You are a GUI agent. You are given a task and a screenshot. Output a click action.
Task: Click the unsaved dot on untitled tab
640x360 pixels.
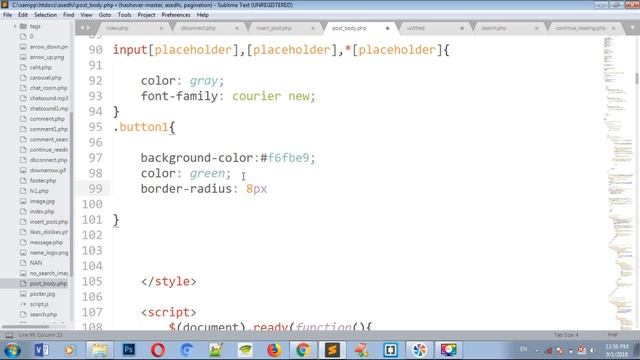point(462,28)
